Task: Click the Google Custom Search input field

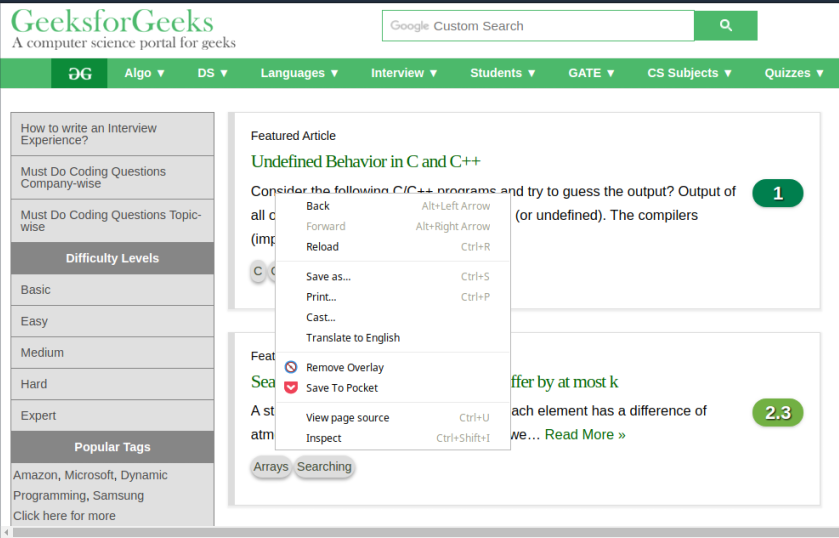Action: tap(538, 26)
